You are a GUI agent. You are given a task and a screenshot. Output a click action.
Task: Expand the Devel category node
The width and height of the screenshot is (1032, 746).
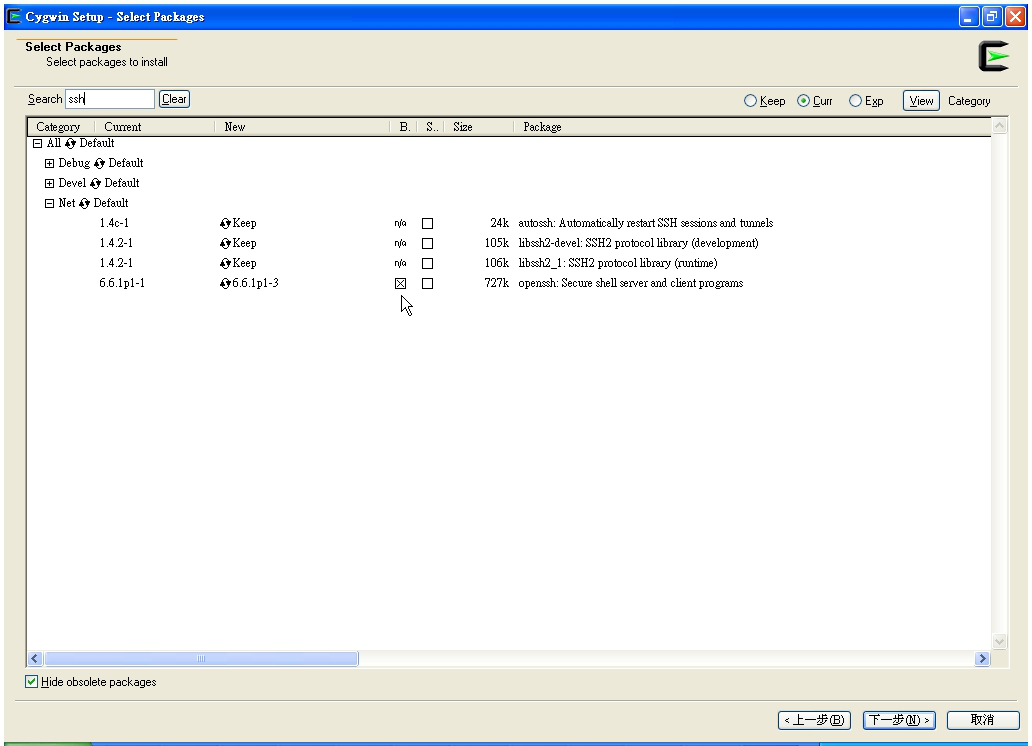(x=49, y=184)
